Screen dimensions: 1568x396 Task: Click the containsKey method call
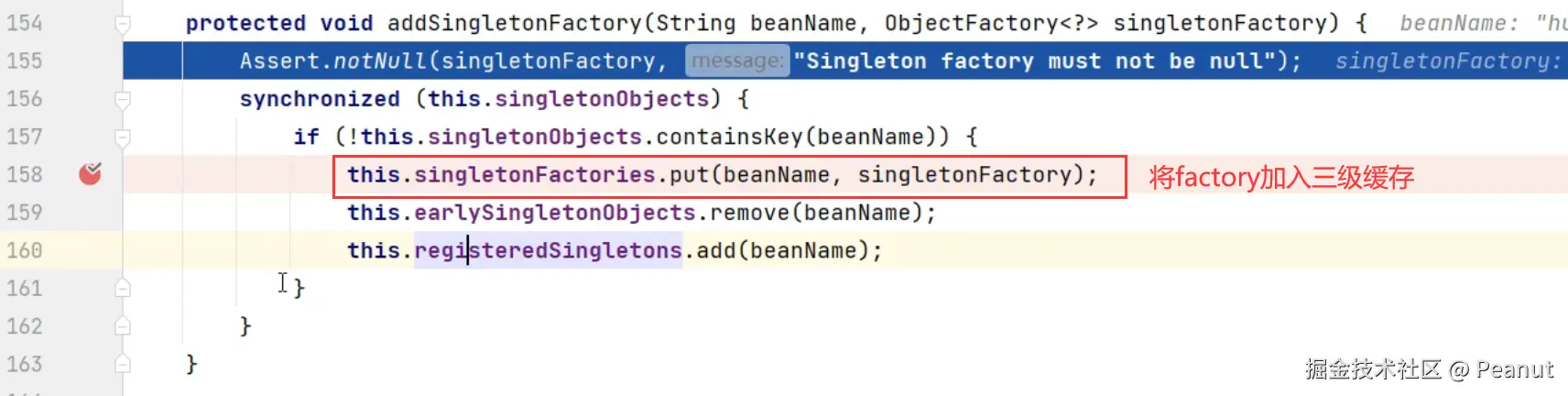(729, 137)
